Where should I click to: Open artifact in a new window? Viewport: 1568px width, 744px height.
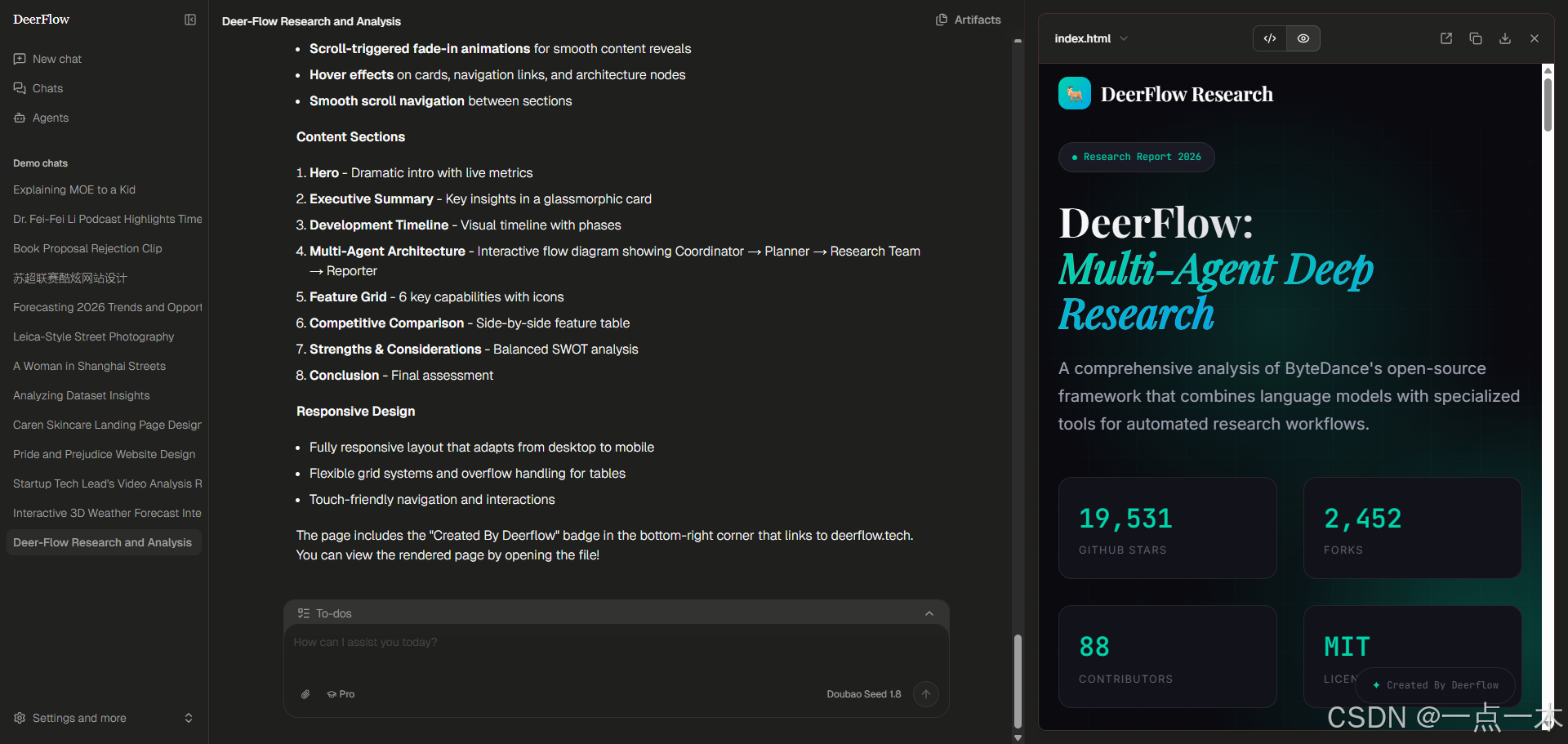(1446, 38)
